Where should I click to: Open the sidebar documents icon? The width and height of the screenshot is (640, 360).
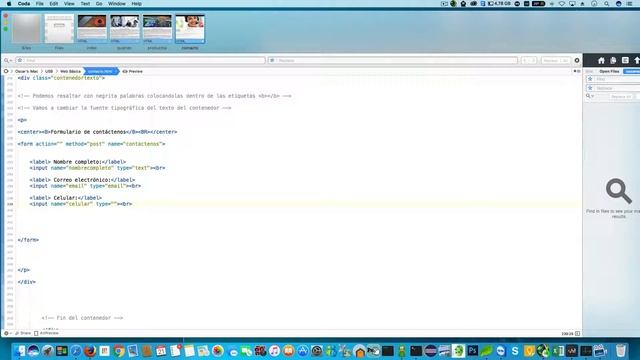pyautogui.click(x=613, y=60)
